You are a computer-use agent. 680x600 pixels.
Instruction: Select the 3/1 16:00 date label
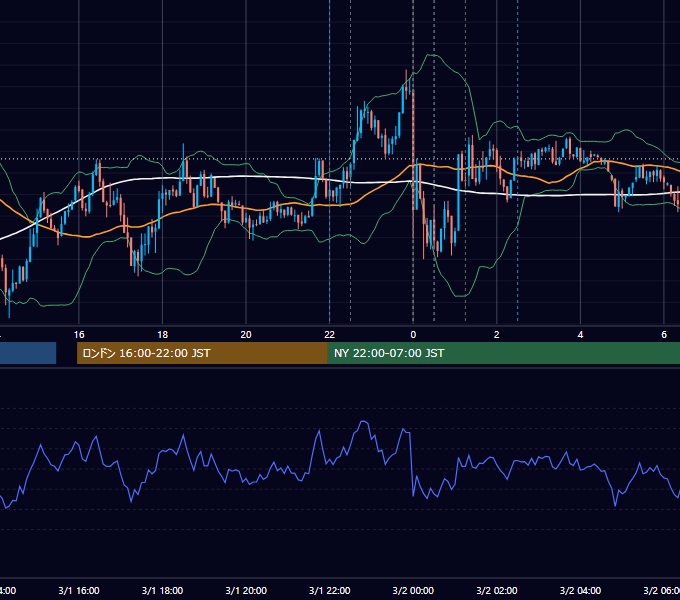tap(79, 590)
